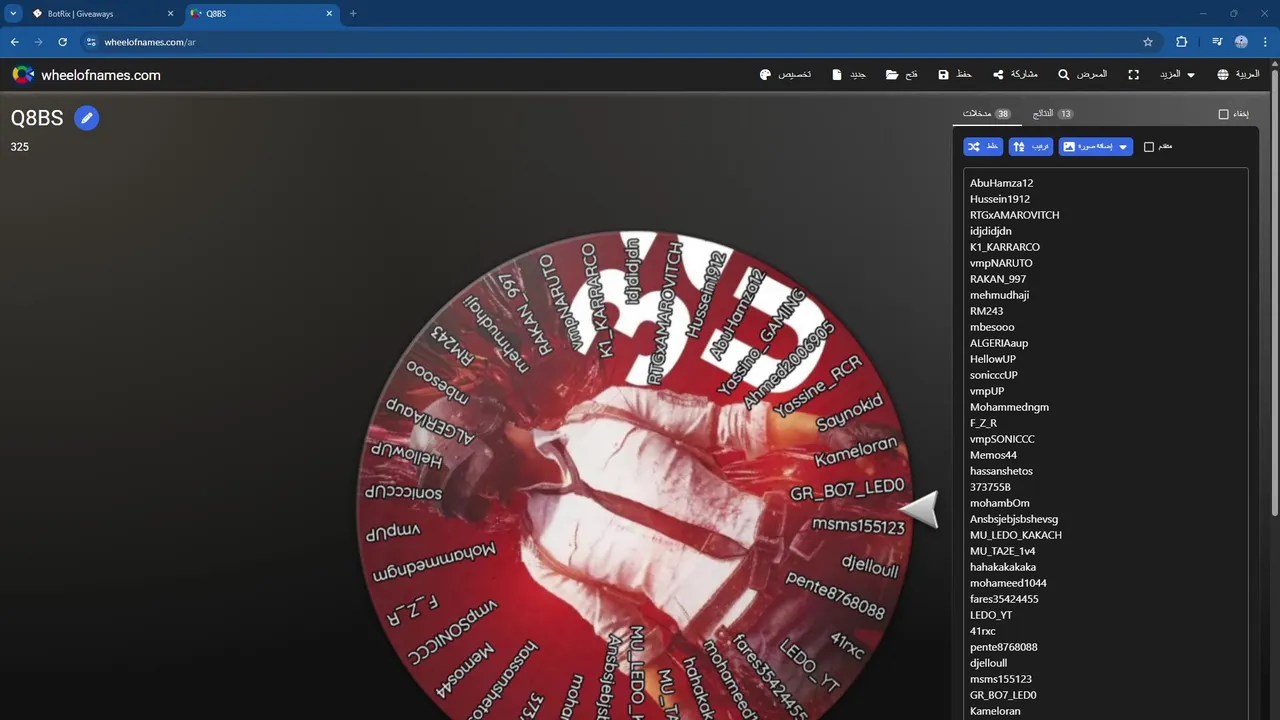The height and width of the screenshot is (720, 1280).
Task: Click the pente8768088 entry in list
Action: pyautogui.click(x=1004, y=647)
